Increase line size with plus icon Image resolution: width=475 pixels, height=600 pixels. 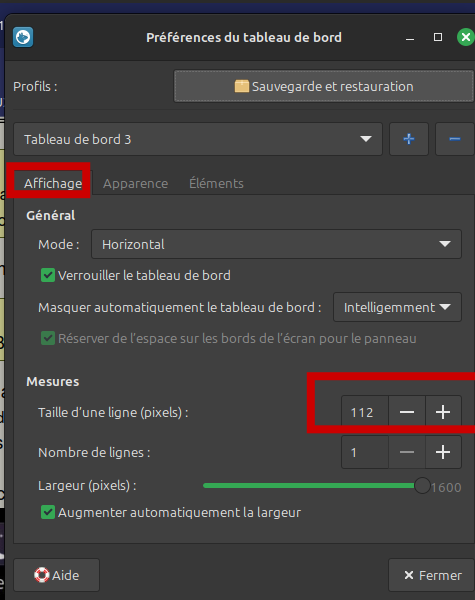click(443, 412)
